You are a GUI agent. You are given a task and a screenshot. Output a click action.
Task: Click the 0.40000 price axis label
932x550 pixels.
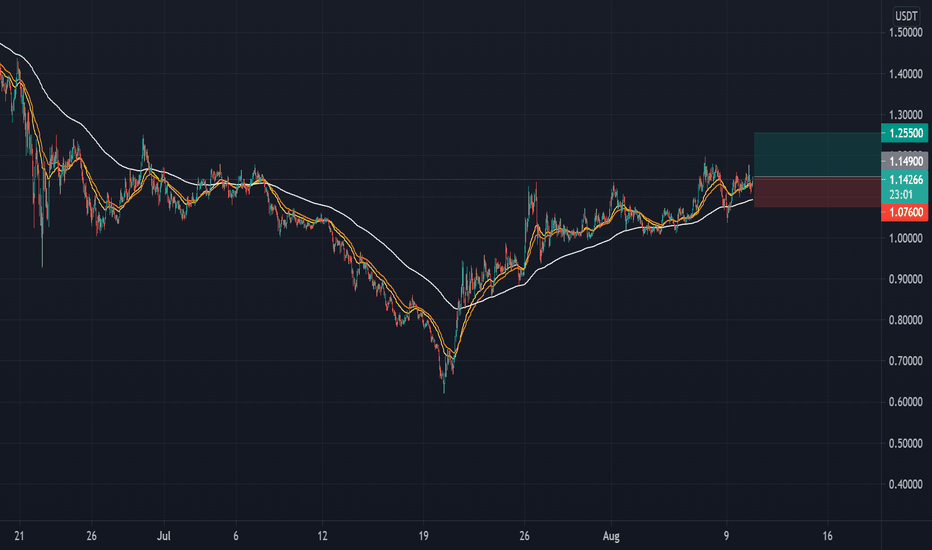(906, 485)
